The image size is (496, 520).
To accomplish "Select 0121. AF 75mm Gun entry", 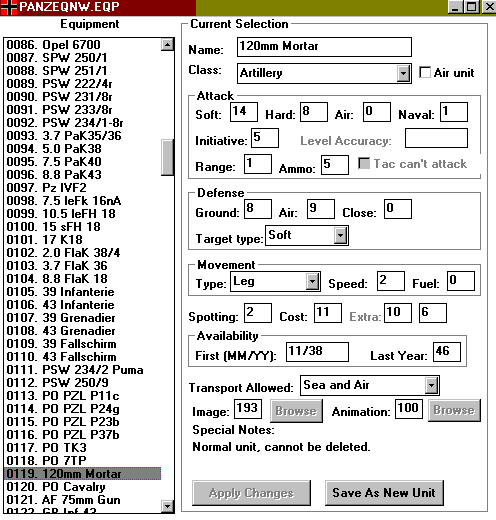I will (83, 500).
